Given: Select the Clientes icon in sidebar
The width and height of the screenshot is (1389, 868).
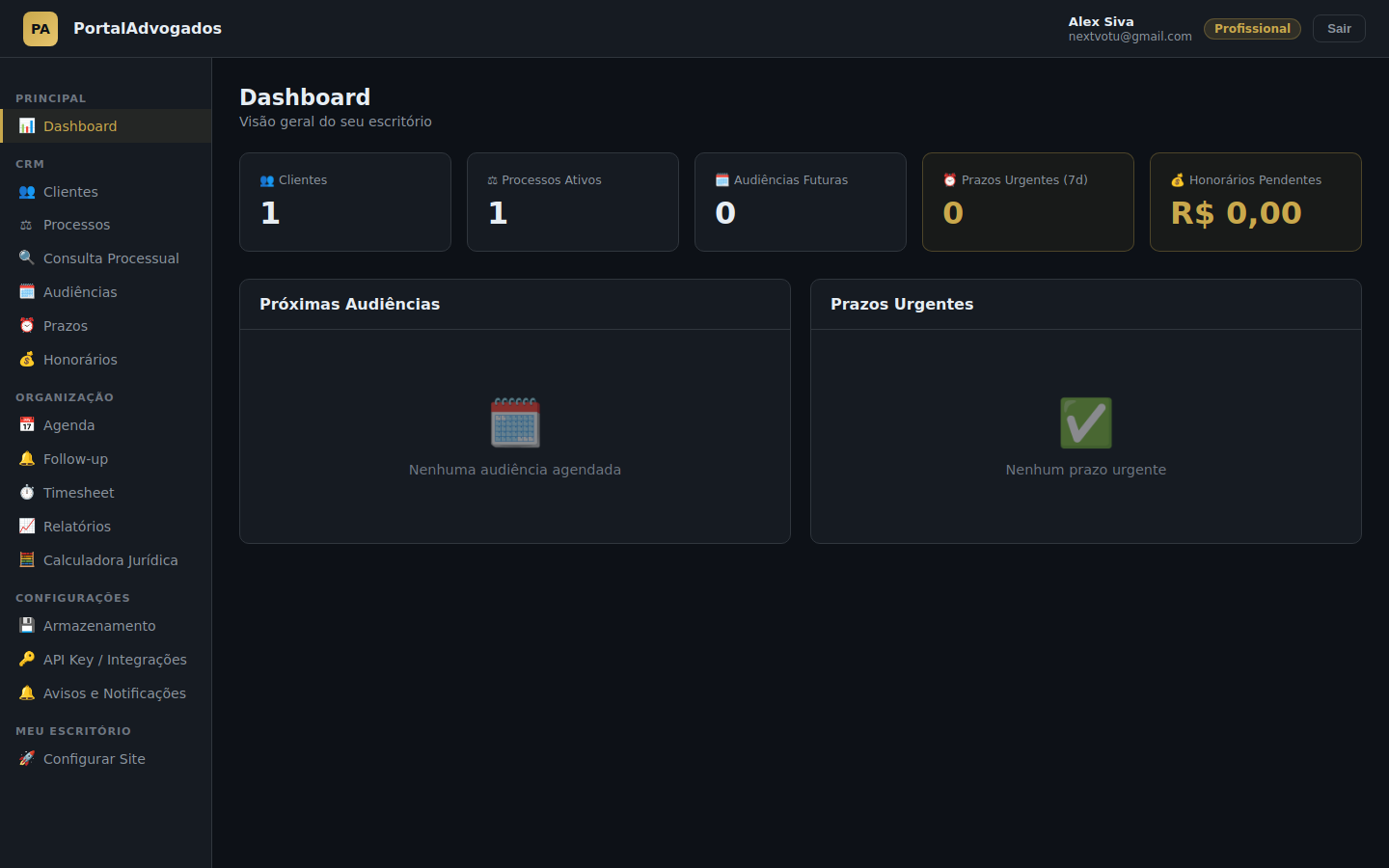Looking at the screenshot, I should [26, 191].
